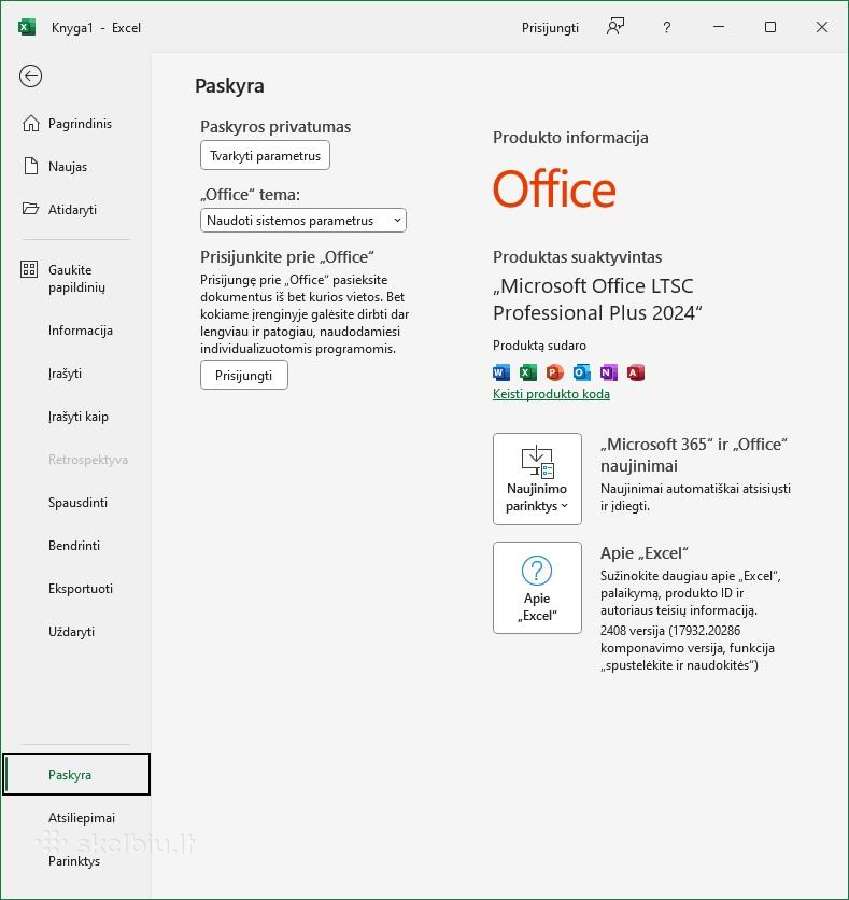Click Prisijungti in the title bar
This screenshot has width=849, height=900.
pyautogui.click(x=550, y=28)
